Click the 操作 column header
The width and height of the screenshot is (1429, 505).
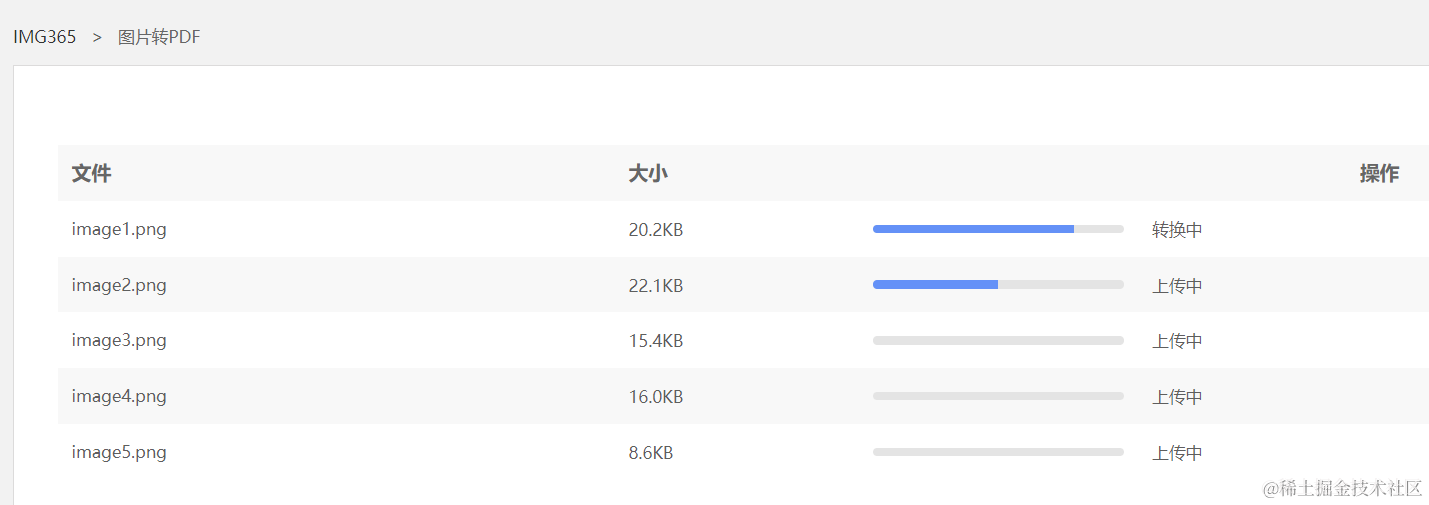pos(1379,173)
